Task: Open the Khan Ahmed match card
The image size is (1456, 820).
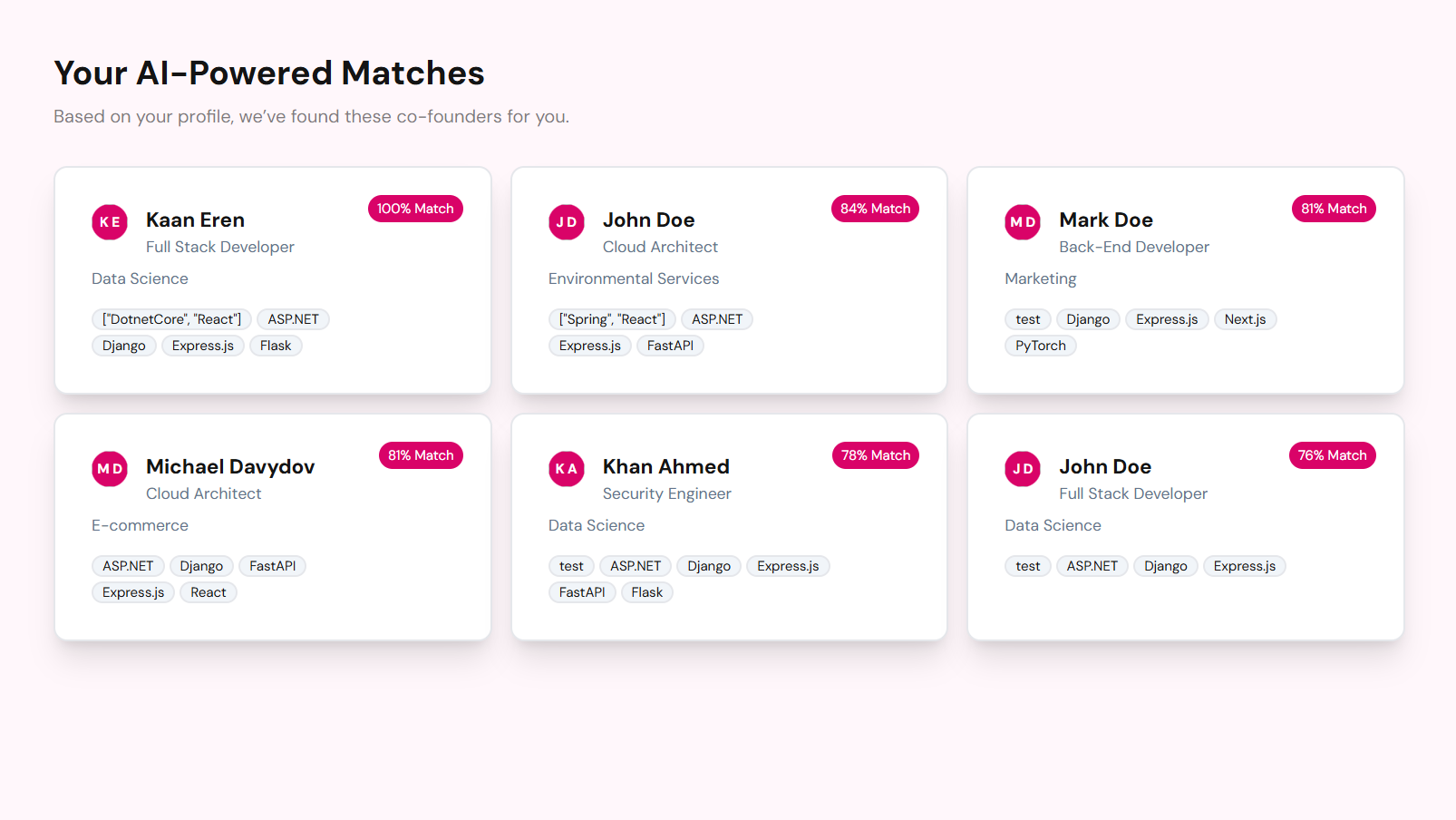Action: click(729, 527)
